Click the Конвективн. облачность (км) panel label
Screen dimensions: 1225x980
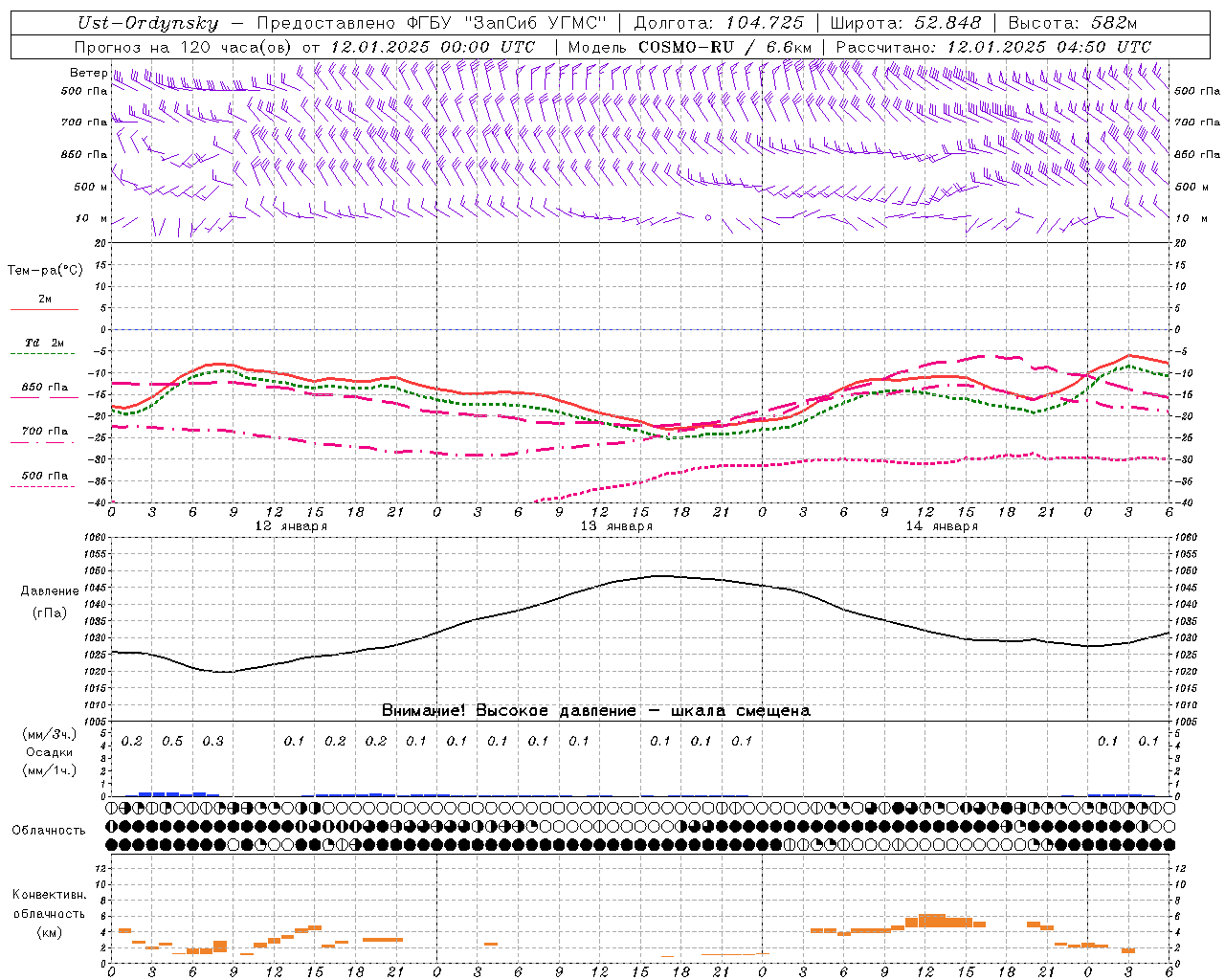click(49, 913)
